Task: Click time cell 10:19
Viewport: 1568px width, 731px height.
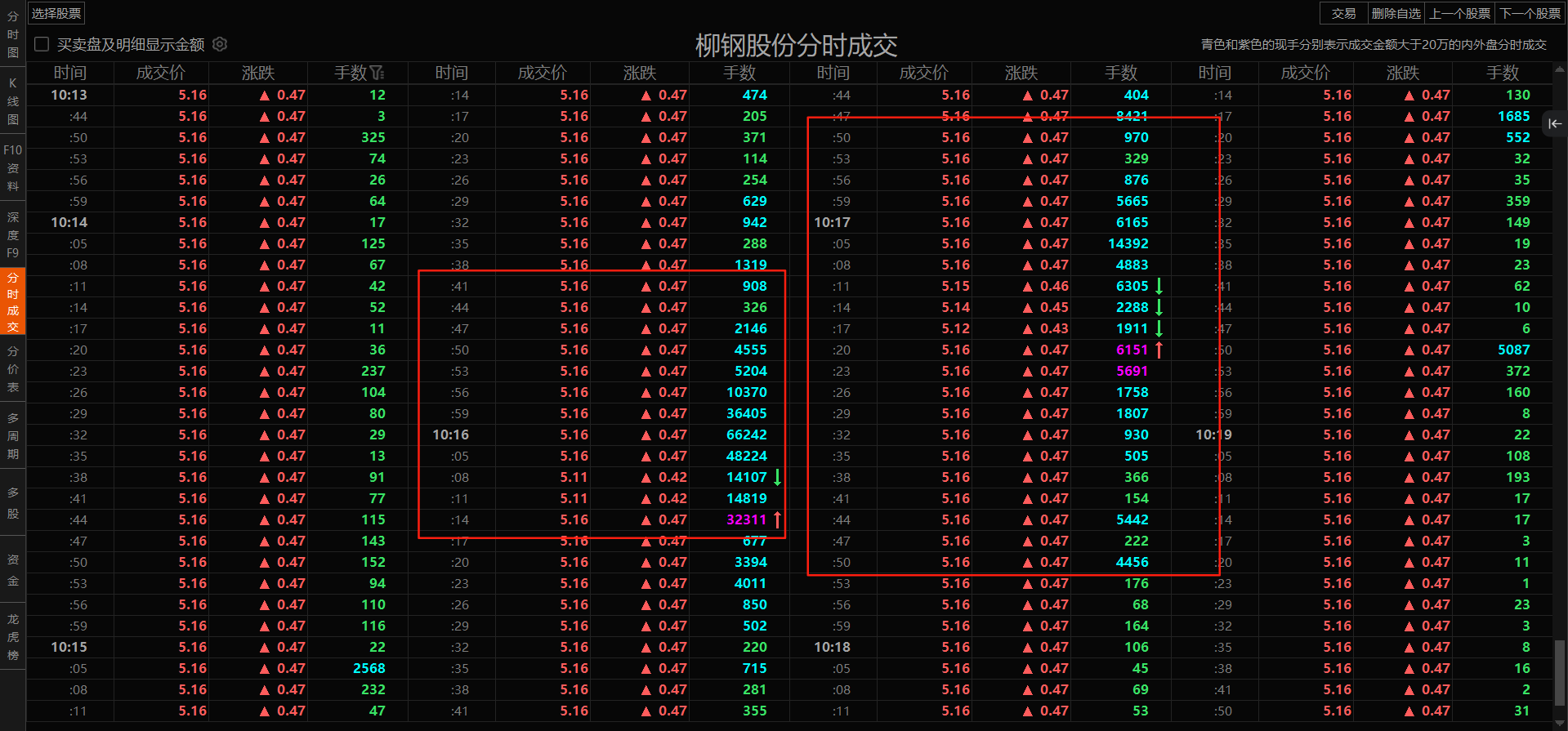Action: [x=1213, y=435]
